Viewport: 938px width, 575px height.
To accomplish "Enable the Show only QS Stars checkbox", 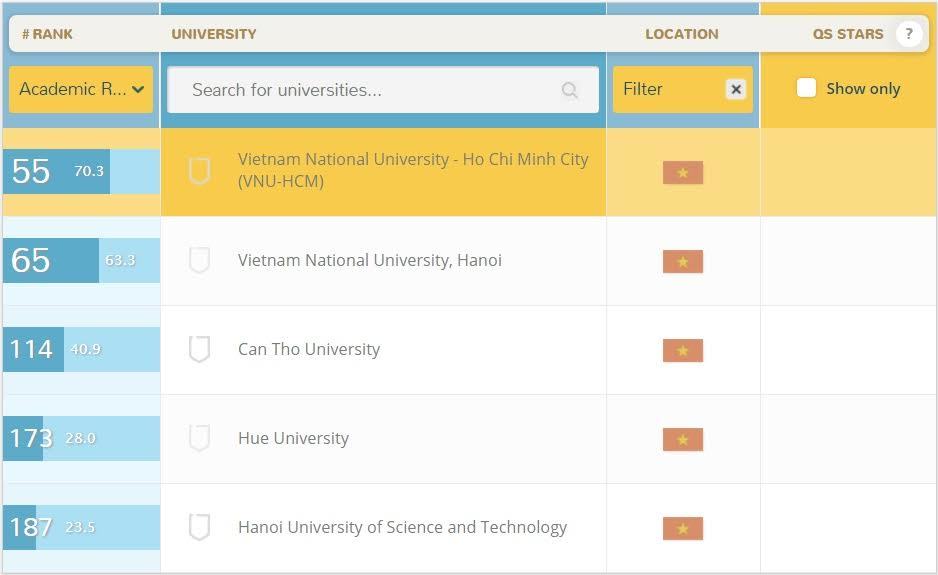I will coord(806,88).
